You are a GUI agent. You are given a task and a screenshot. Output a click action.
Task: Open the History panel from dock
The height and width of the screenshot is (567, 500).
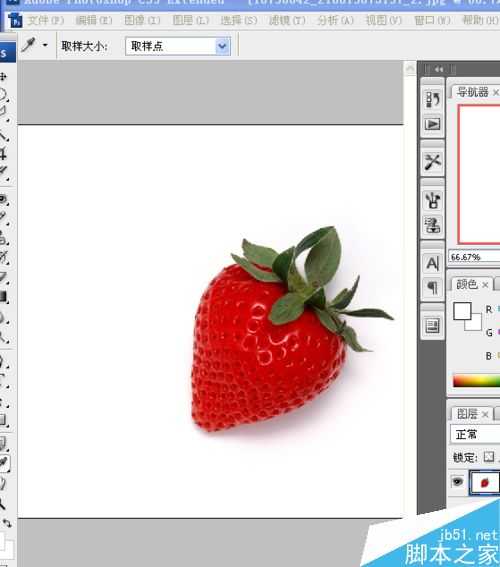(x=433, y=99)
